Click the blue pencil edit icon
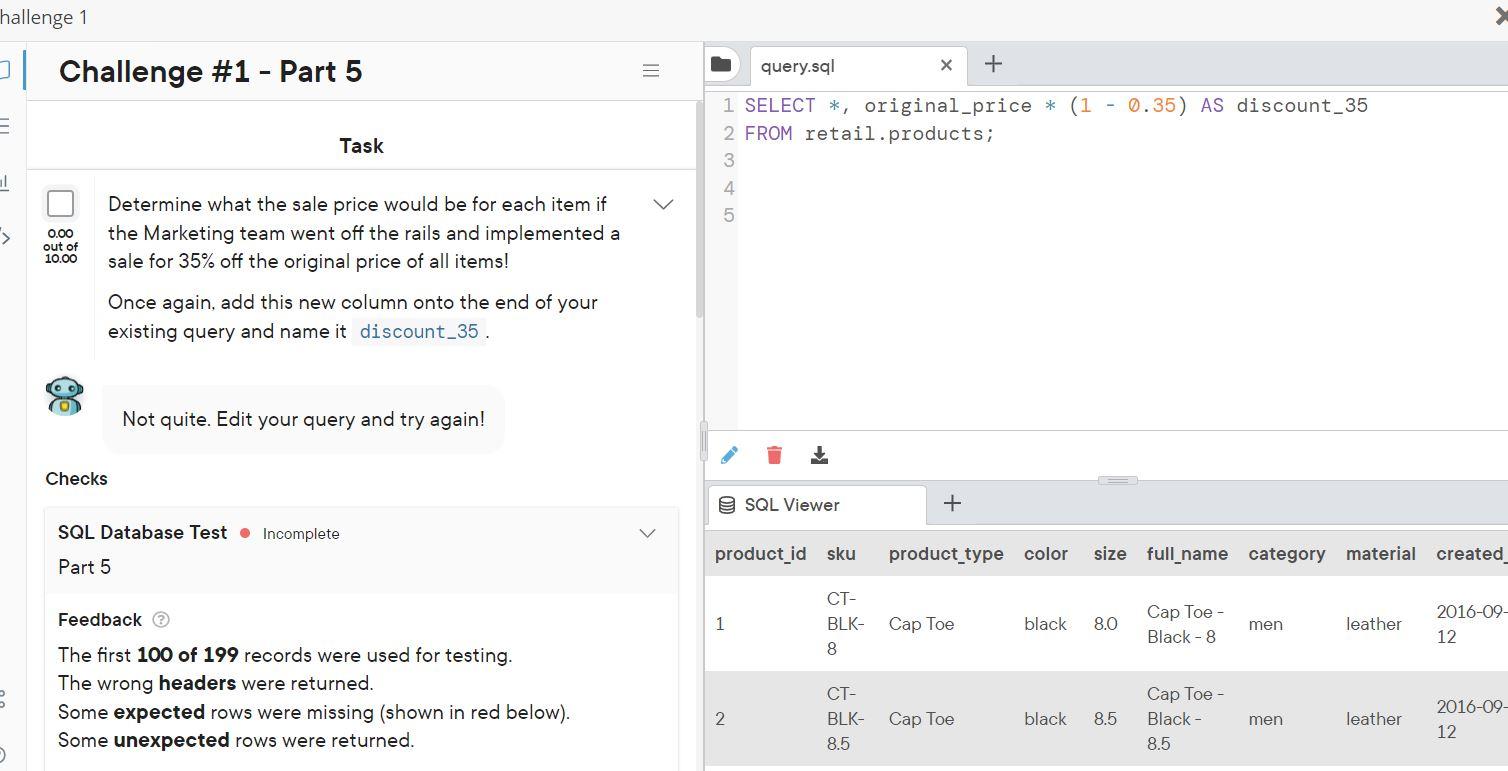1508x771 pixels. click(x=729, y=455)
